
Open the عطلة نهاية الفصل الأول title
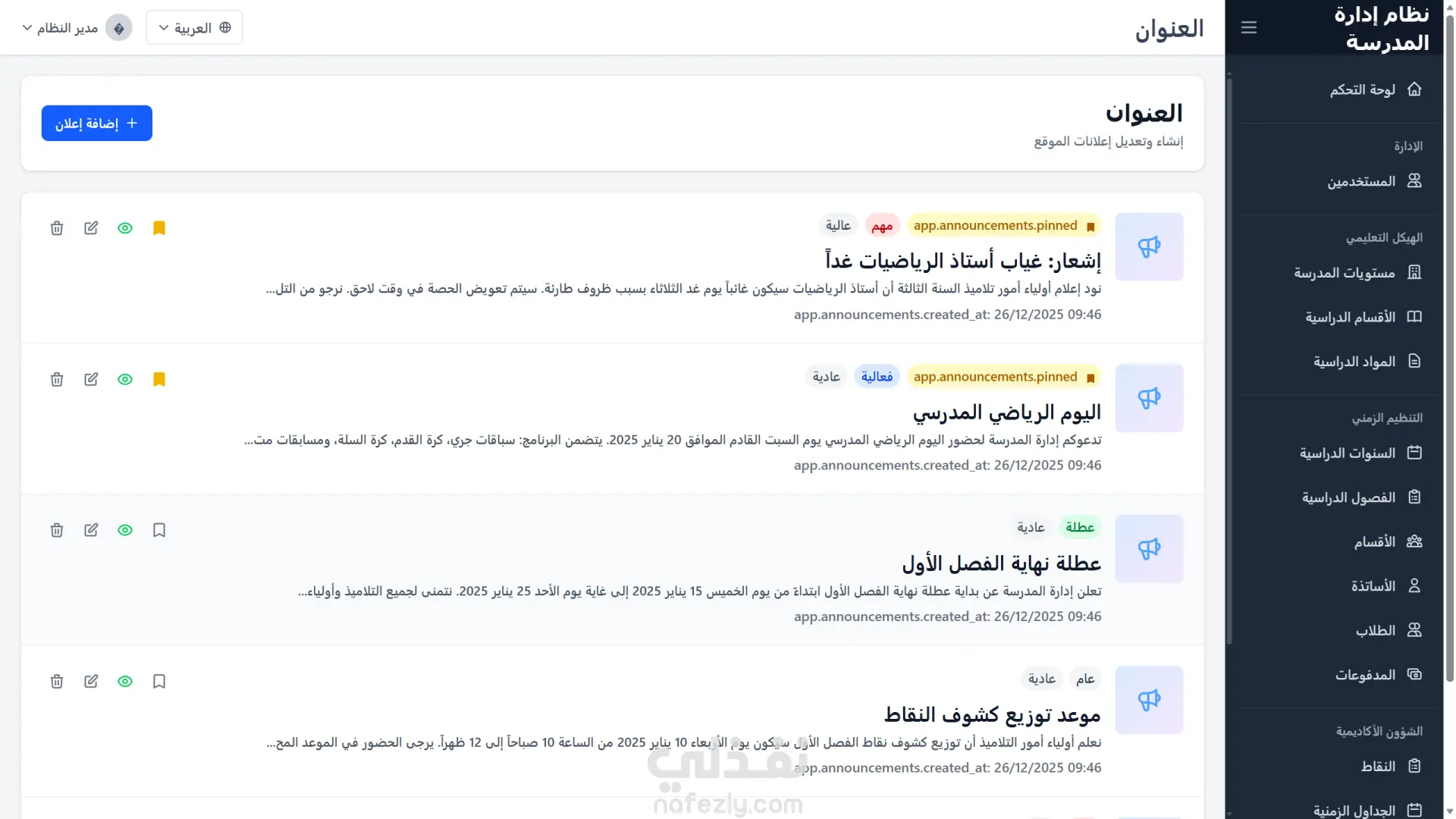(x=1001, y=563)
